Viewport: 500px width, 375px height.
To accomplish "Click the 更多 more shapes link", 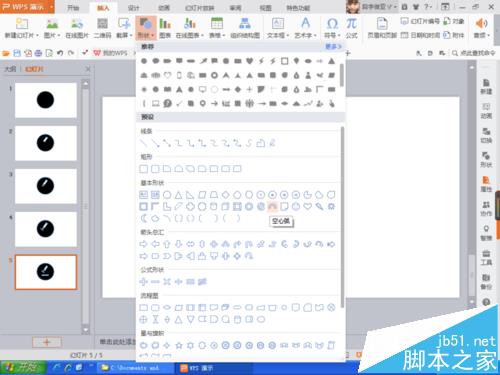I will pos(333,47).
